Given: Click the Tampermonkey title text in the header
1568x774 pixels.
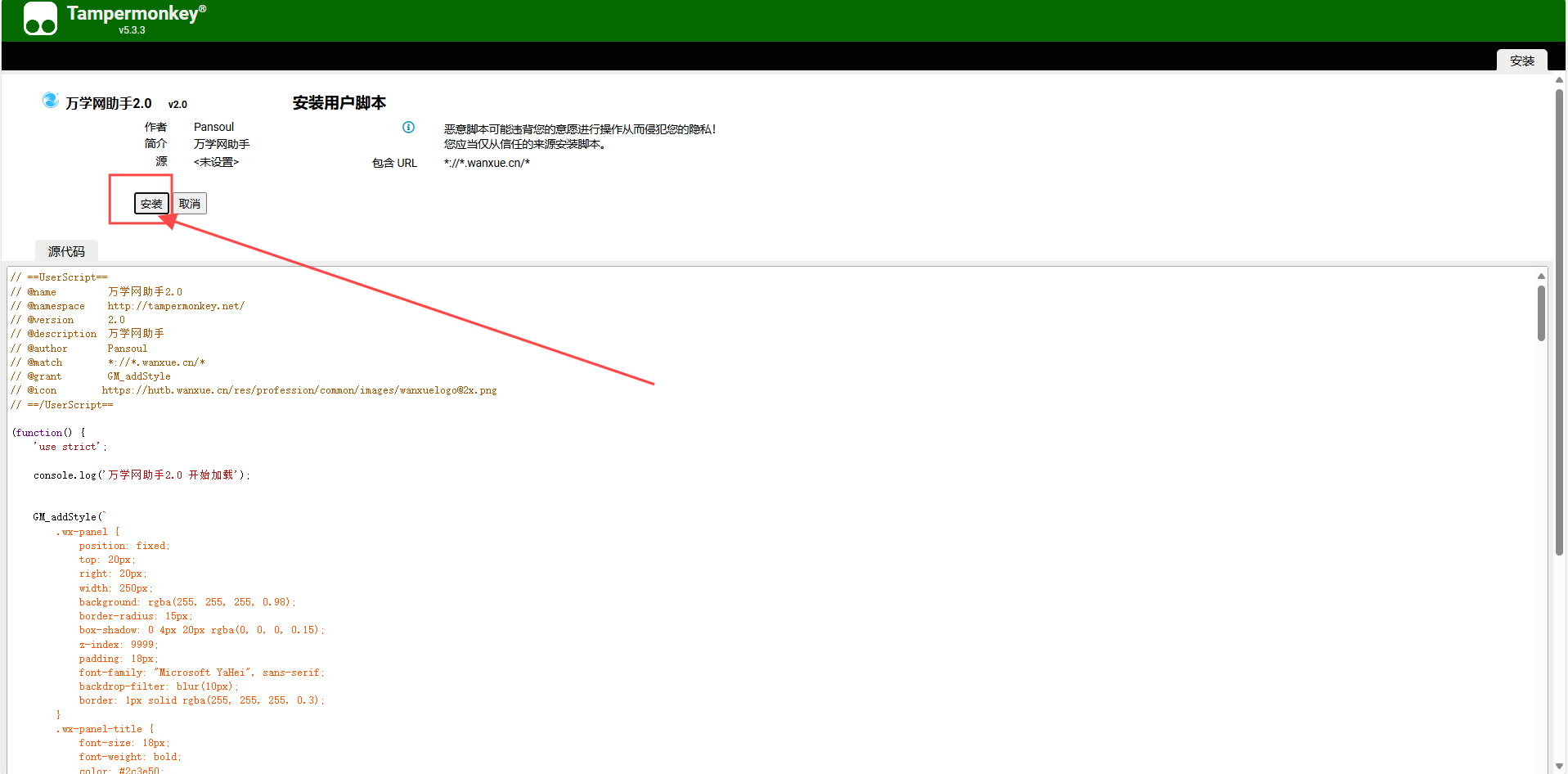Looking at the screenshot, I should coord(133,14).
